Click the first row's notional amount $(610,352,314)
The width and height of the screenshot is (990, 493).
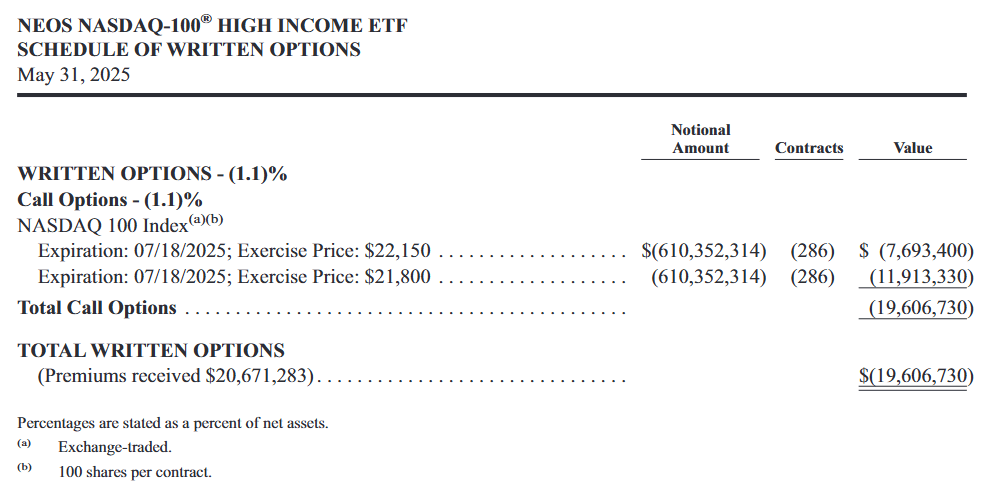[x=704, y=251]
